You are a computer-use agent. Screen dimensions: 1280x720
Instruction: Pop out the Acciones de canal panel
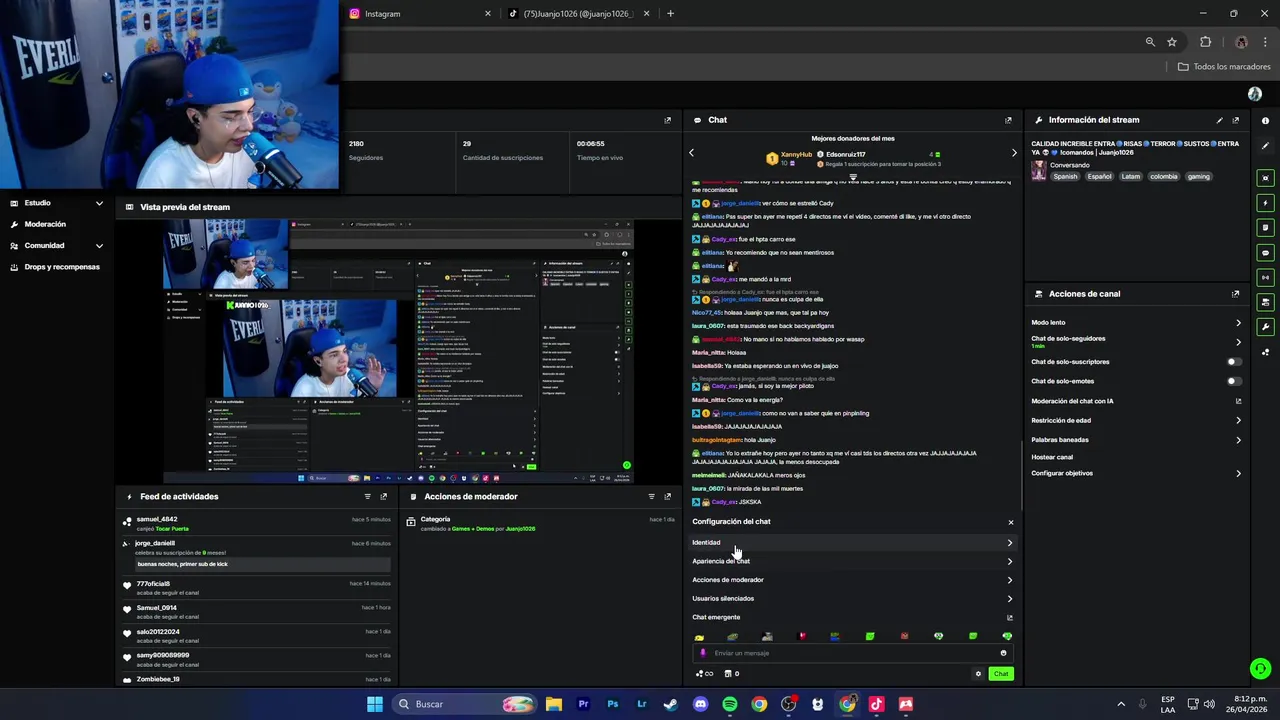[x=1236, y=294]
